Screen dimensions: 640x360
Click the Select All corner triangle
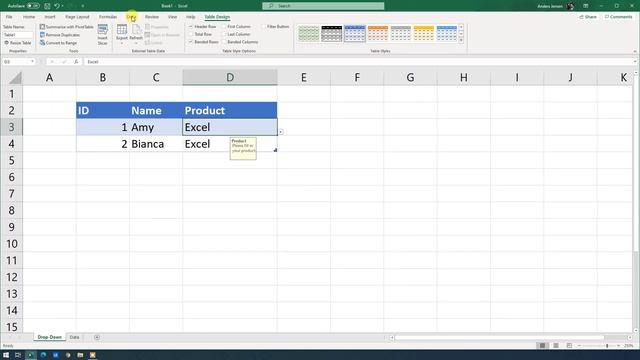point(15,78)
